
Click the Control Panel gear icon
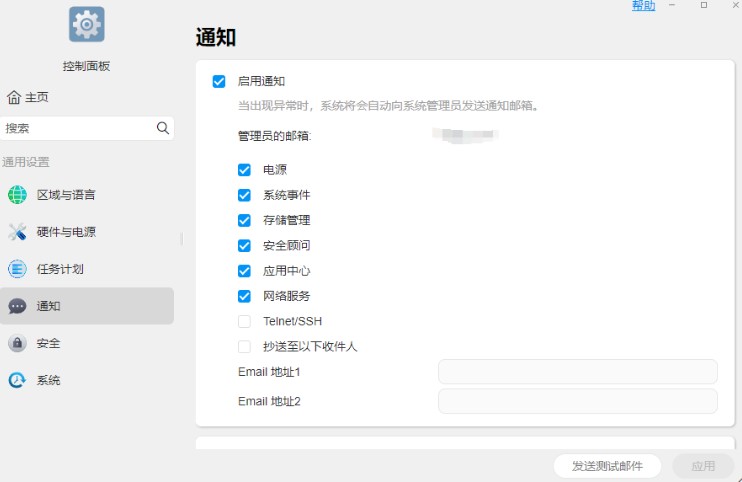87,24
